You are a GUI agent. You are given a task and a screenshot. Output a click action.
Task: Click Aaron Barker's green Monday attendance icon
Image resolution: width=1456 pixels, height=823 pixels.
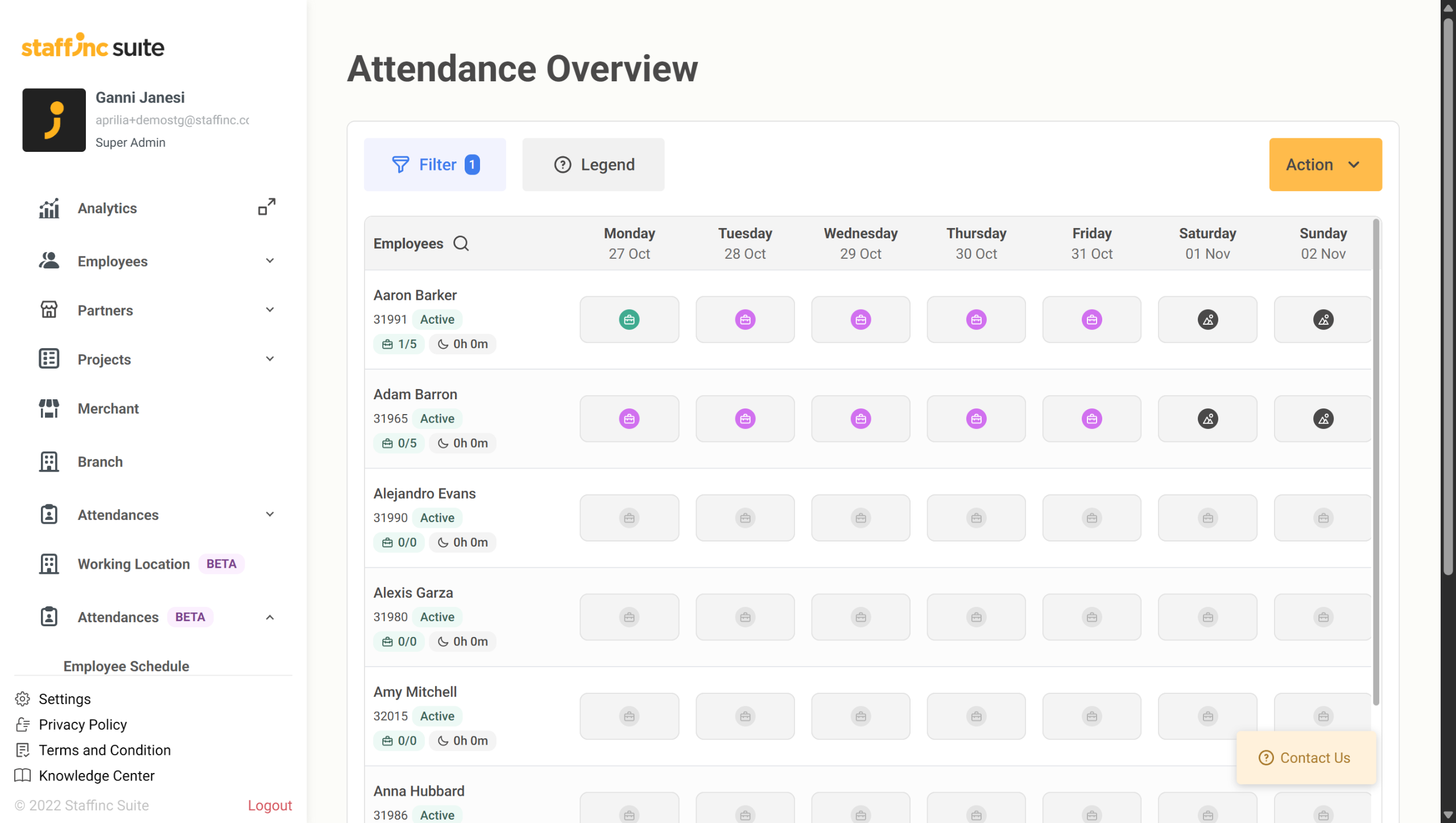(x=629, y=320)
